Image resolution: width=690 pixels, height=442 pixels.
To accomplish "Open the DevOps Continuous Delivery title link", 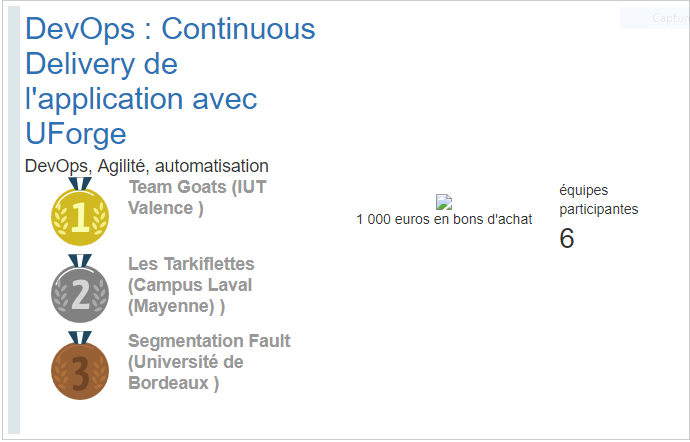I will (170, 81).
